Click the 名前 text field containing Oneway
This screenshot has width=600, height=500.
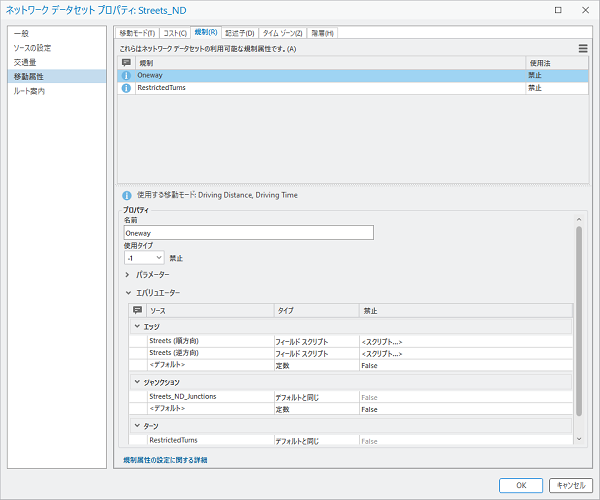(248, 233)
